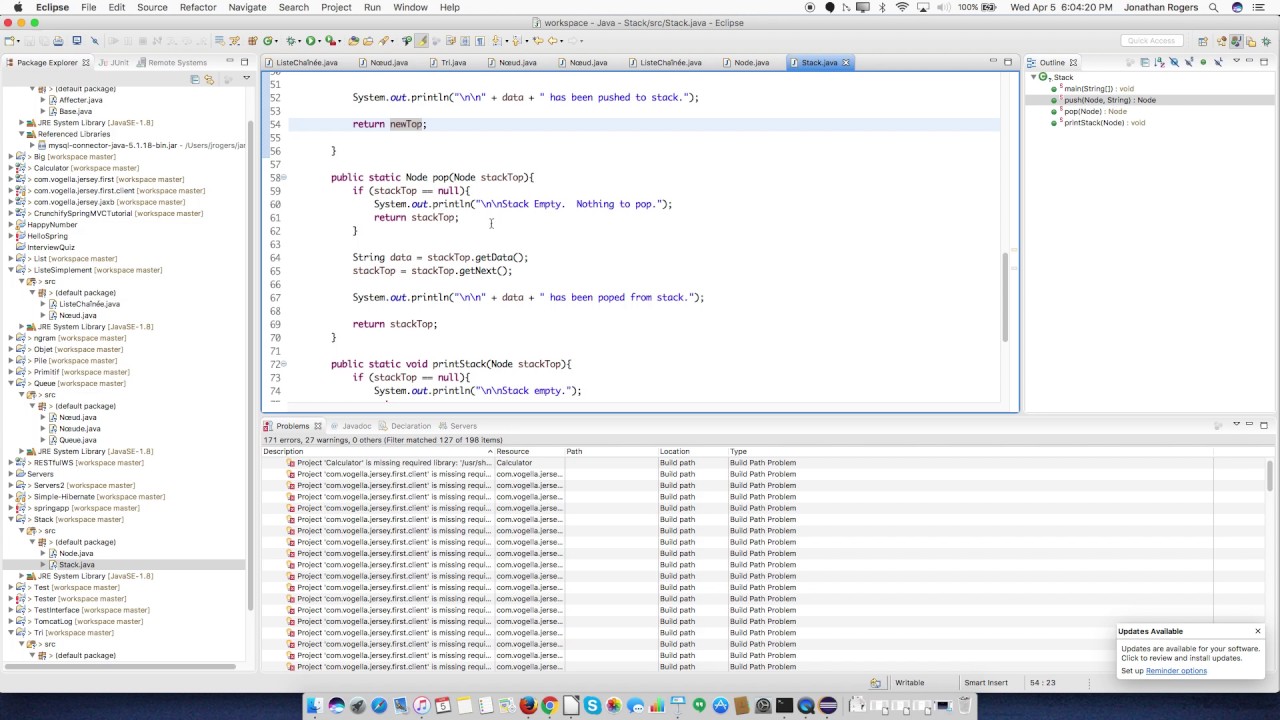The image size is (1280, 720).
Task: Click the Run Last Tool external tools icon
Action: [330, 41]
